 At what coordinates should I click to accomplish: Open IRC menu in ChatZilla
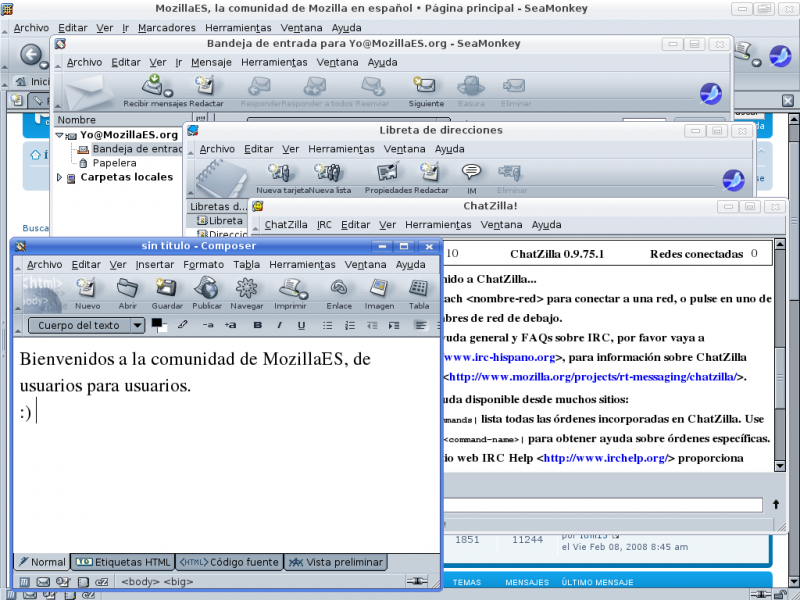pyautogui.click(x=324, y=224)
